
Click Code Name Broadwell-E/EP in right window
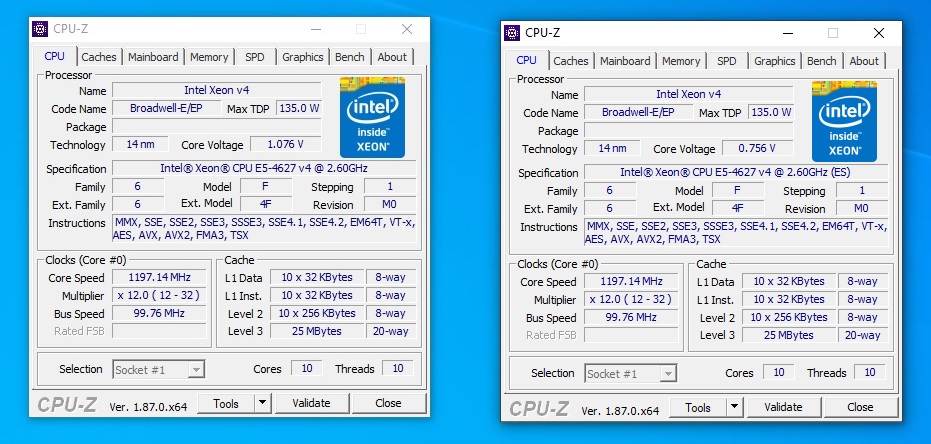pos(638,112)
